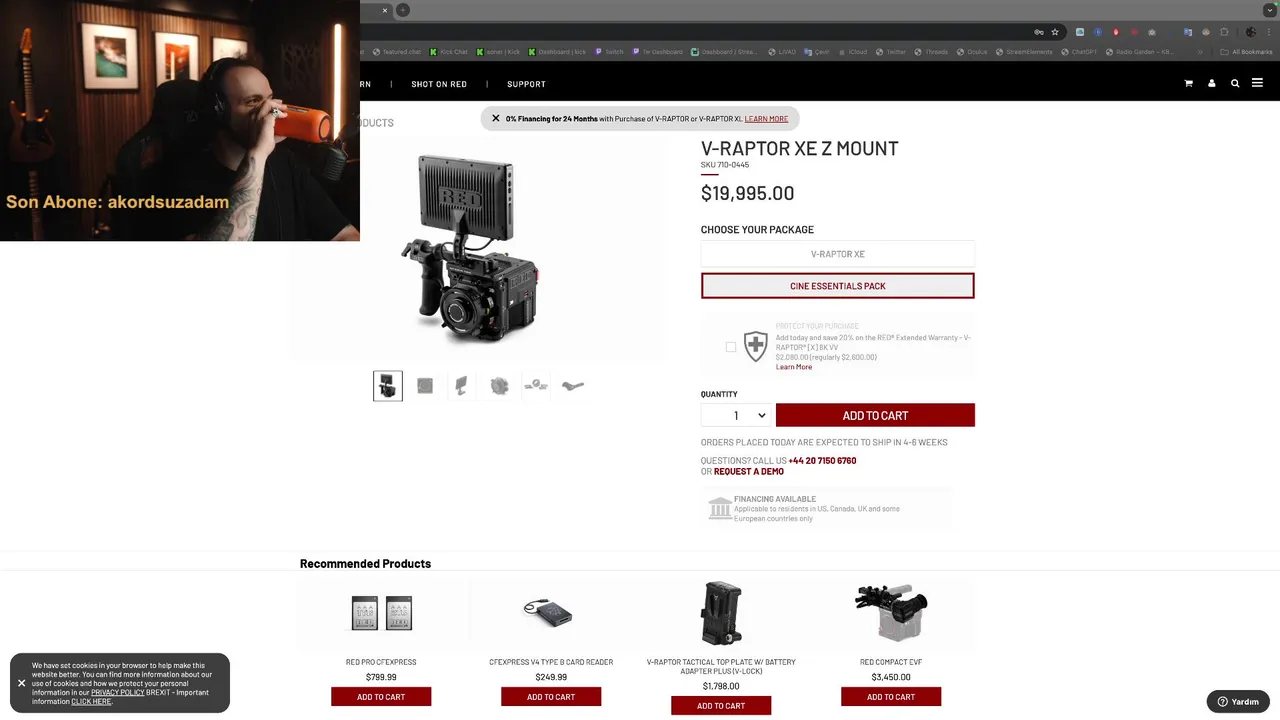Screen dimensions: 1280x720
Task: Follow the REQUEST A DEMO link
Action: pos(749,471)
